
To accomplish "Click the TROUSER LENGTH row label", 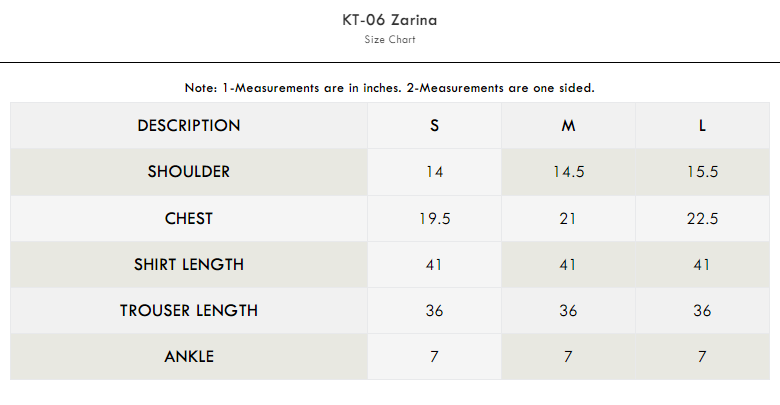I will click(189, 311).
